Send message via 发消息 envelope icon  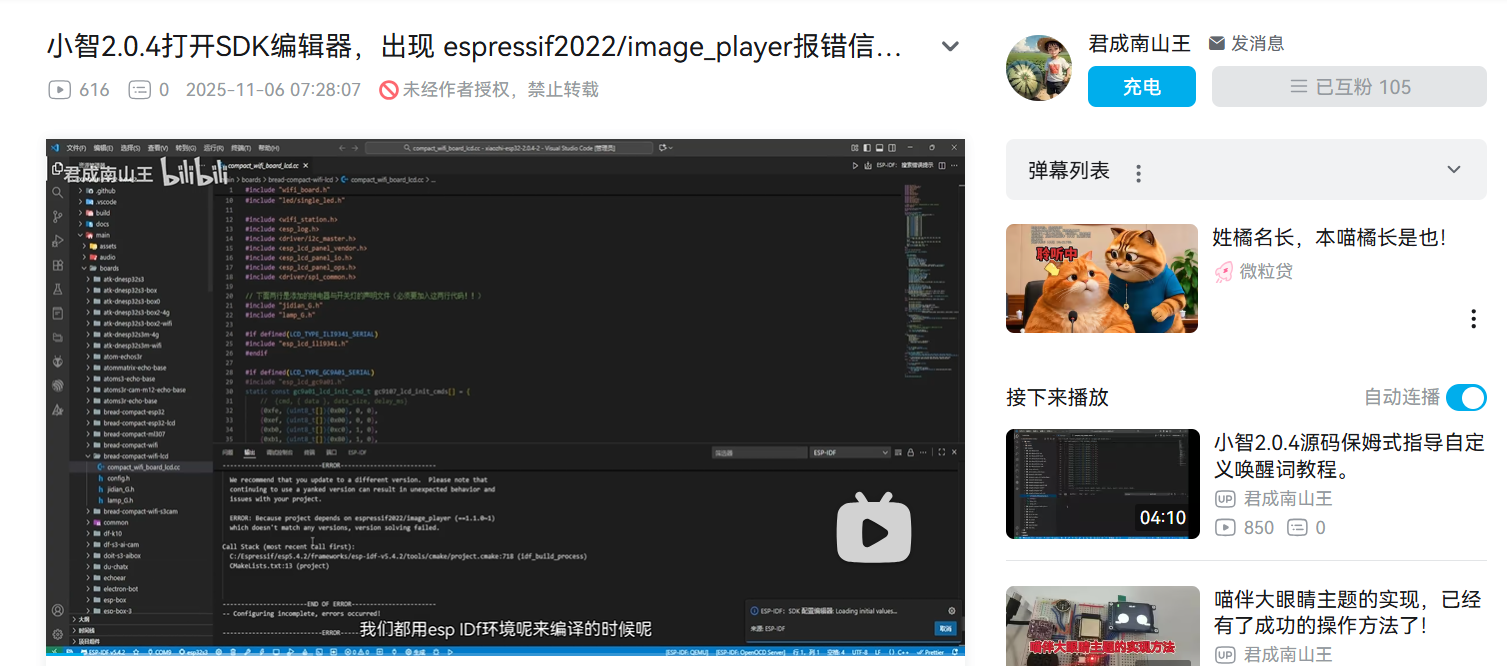[1217, 44]
